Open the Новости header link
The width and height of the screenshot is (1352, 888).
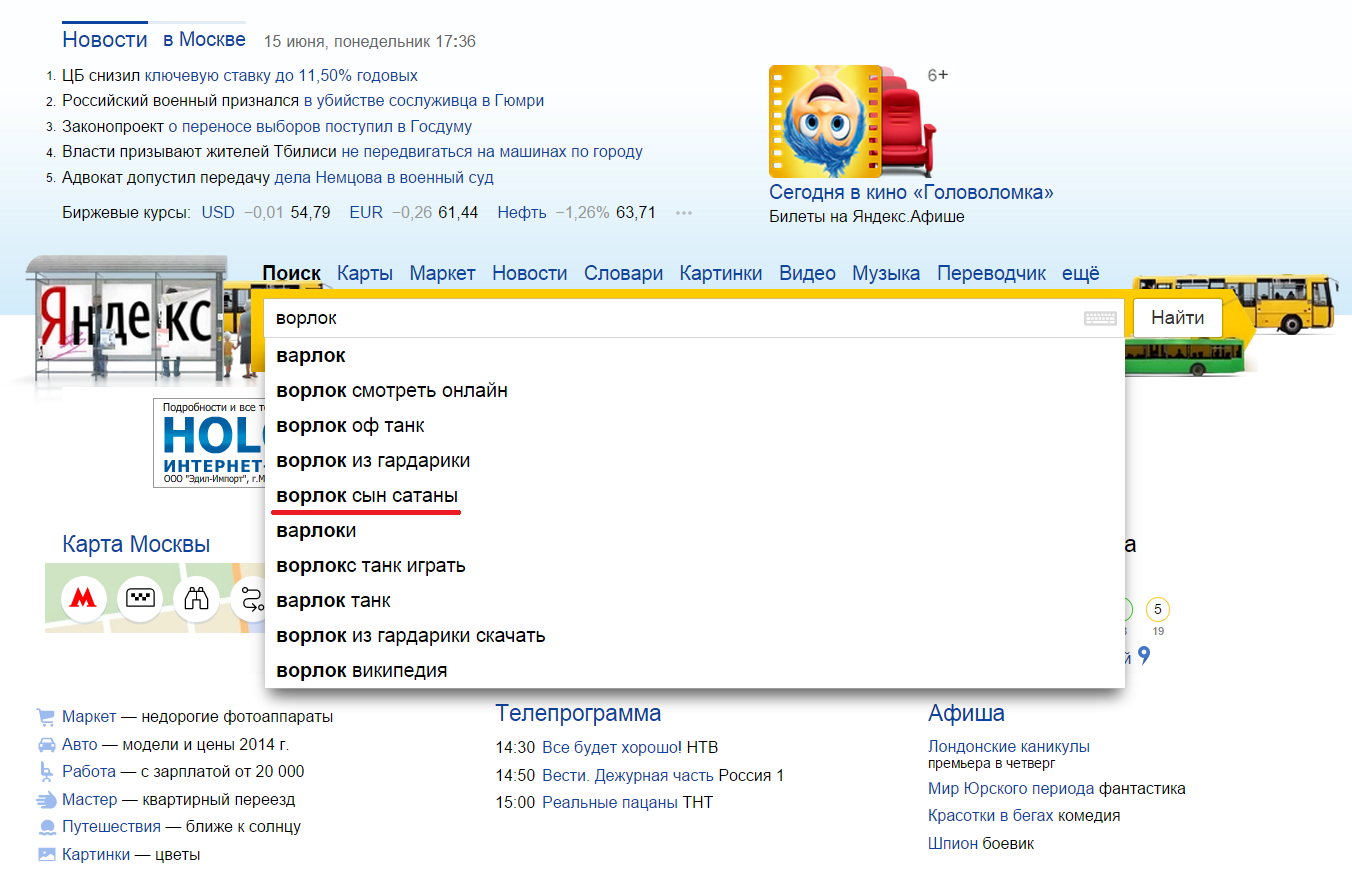point(104,40)
